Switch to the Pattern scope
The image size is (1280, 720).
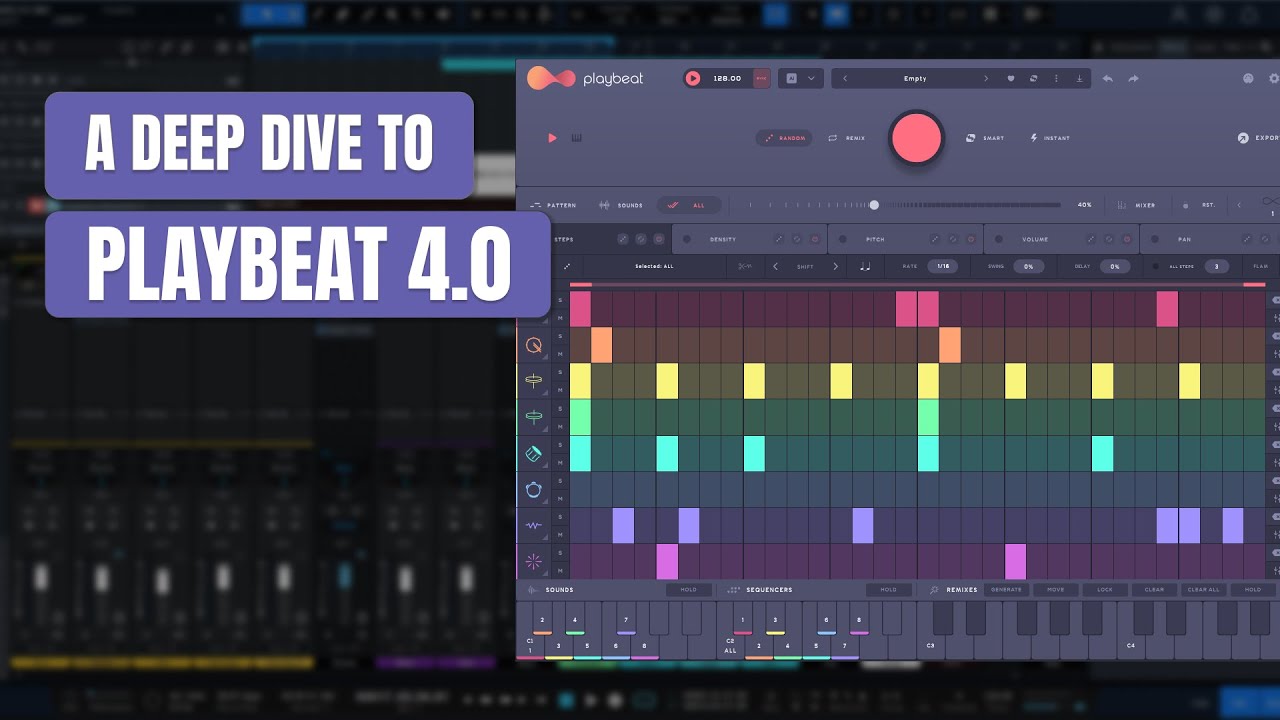pyautogui.click(x=553, y=205)
